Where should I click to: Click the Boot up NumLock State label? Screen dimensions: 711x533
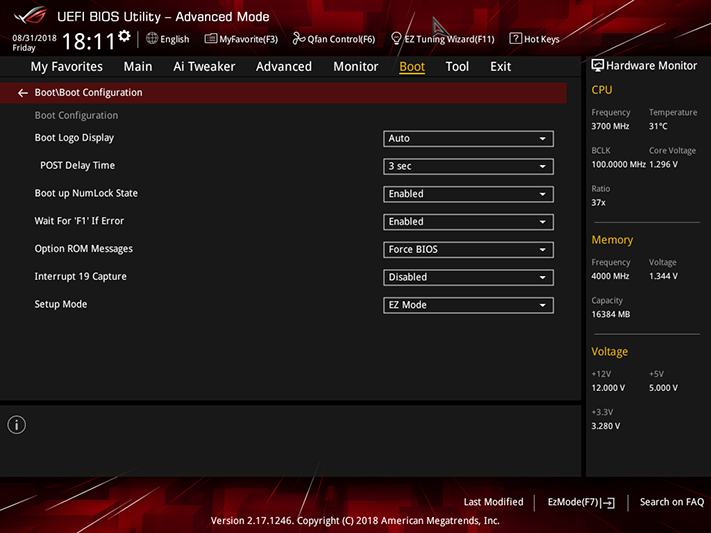(86, 193)
